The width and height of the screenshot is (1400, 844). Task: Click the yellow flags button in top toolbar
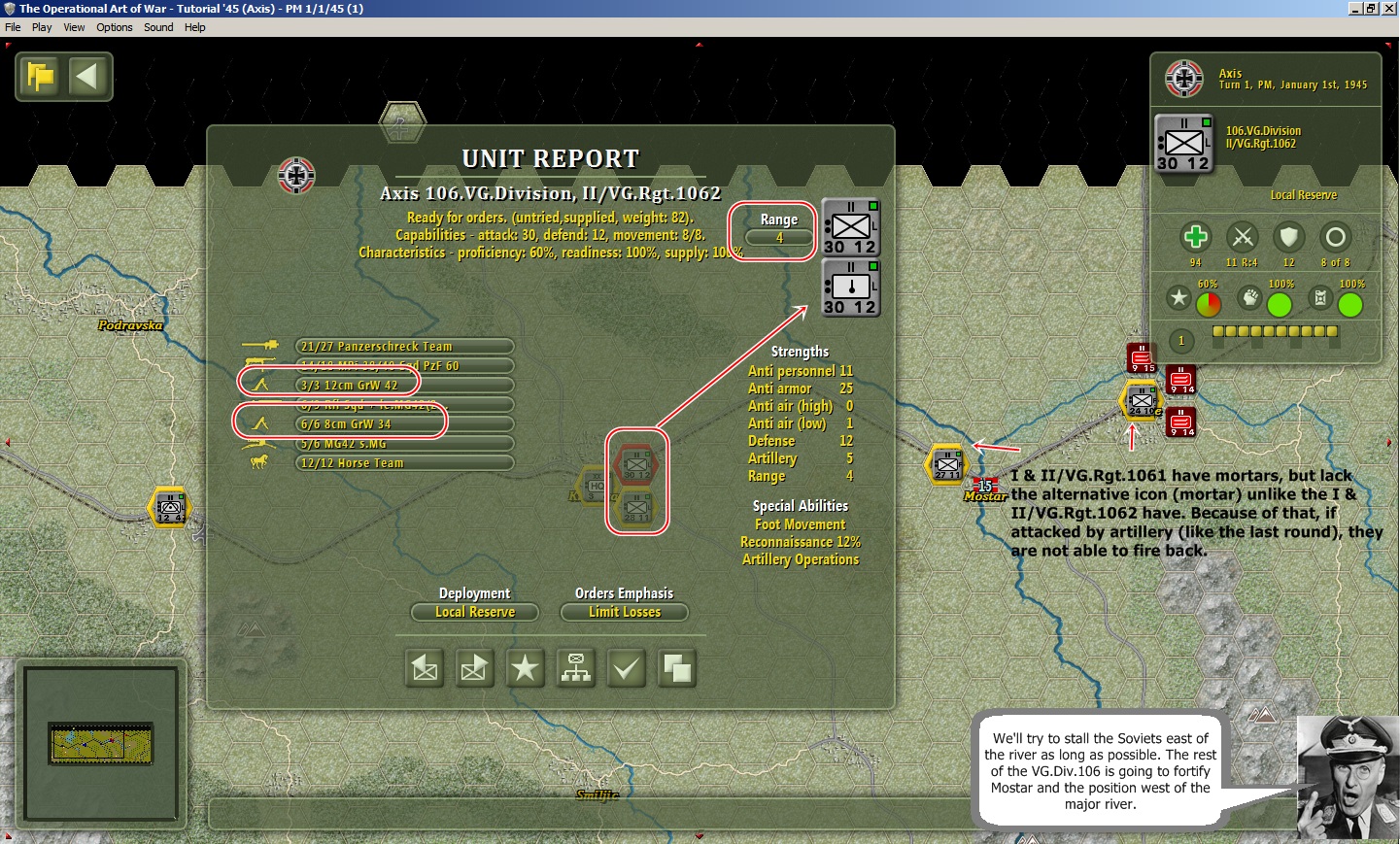[x=42, y=77]
